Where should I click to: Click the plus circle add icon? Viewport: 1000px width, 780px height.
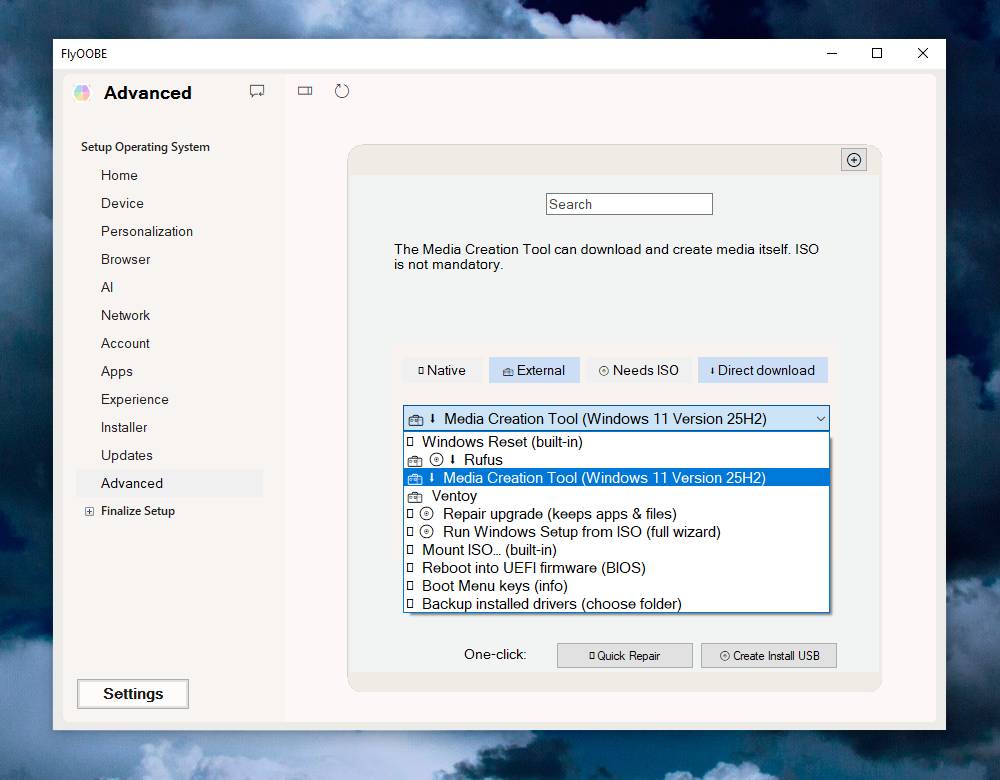pyautogui.click(x=853, y=160)
